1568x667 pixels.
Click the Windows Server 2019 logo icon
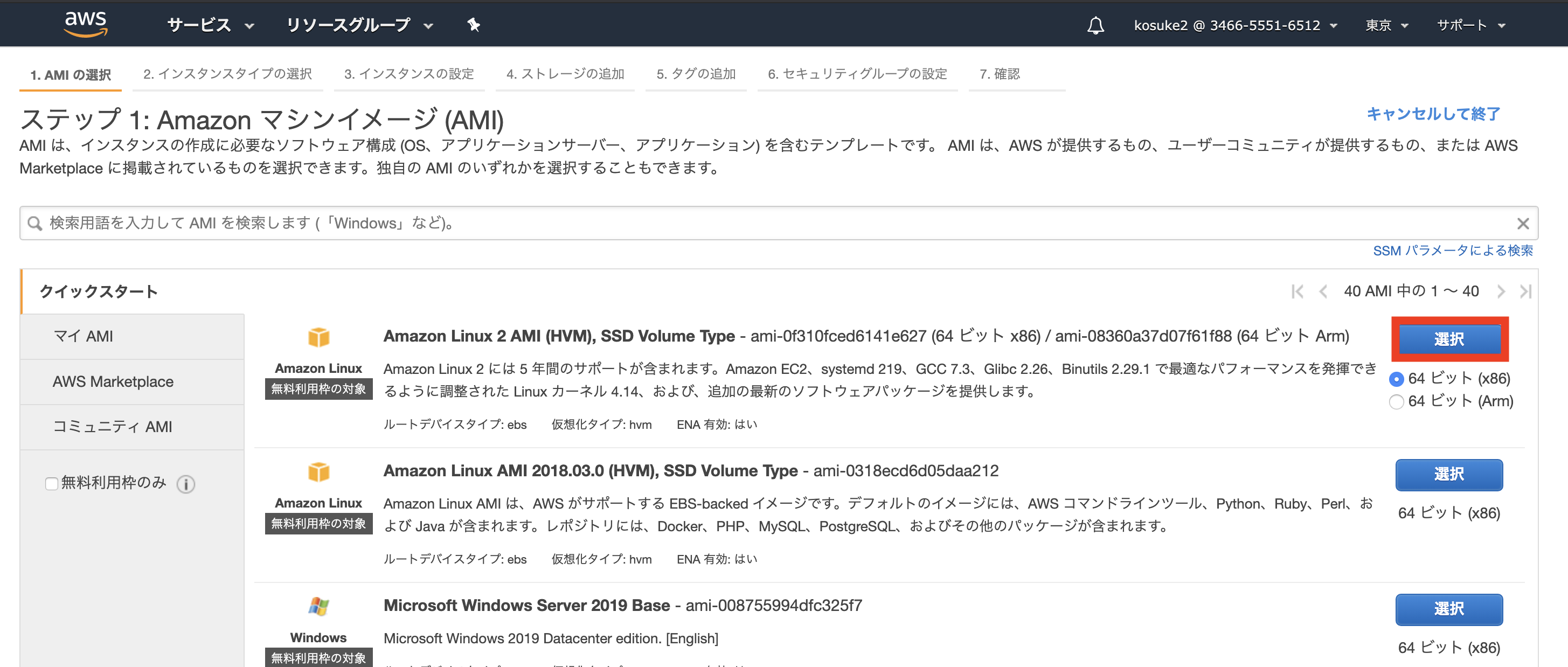[x=318, y=607]
